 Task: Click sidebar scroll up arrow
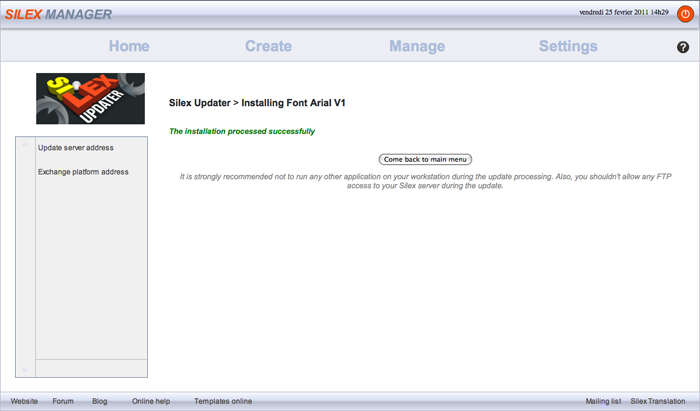tap(25, 145)
